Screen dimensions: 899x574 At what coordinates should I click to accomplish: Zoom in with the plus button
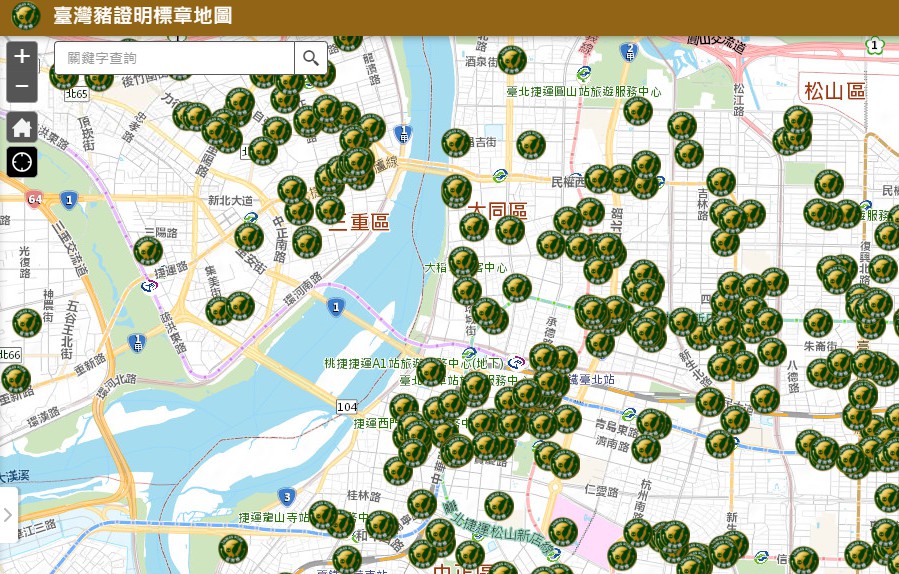tap(22, 56)
